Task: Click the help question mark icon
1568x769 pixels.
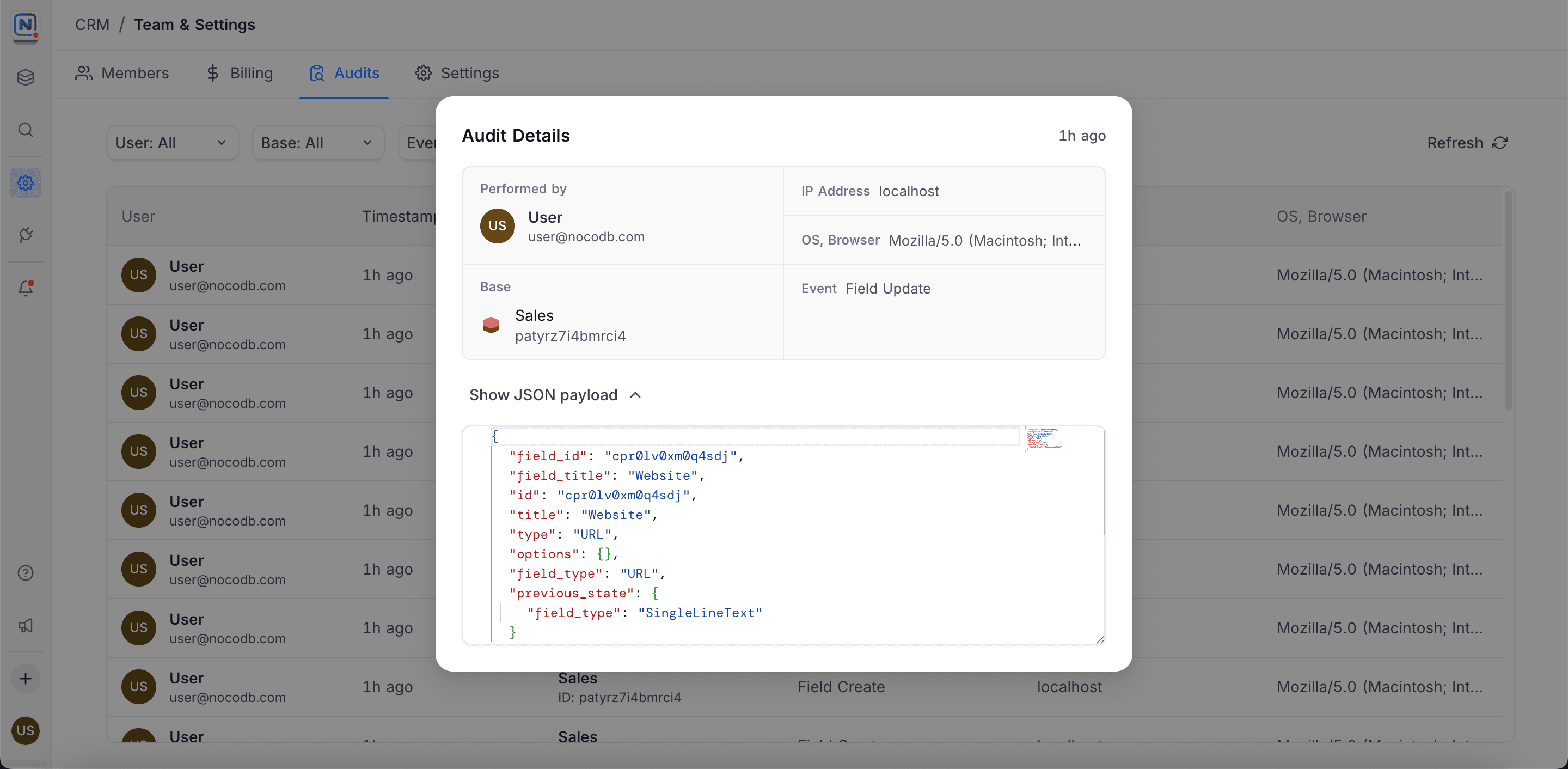Action: (x=26, y=573)
